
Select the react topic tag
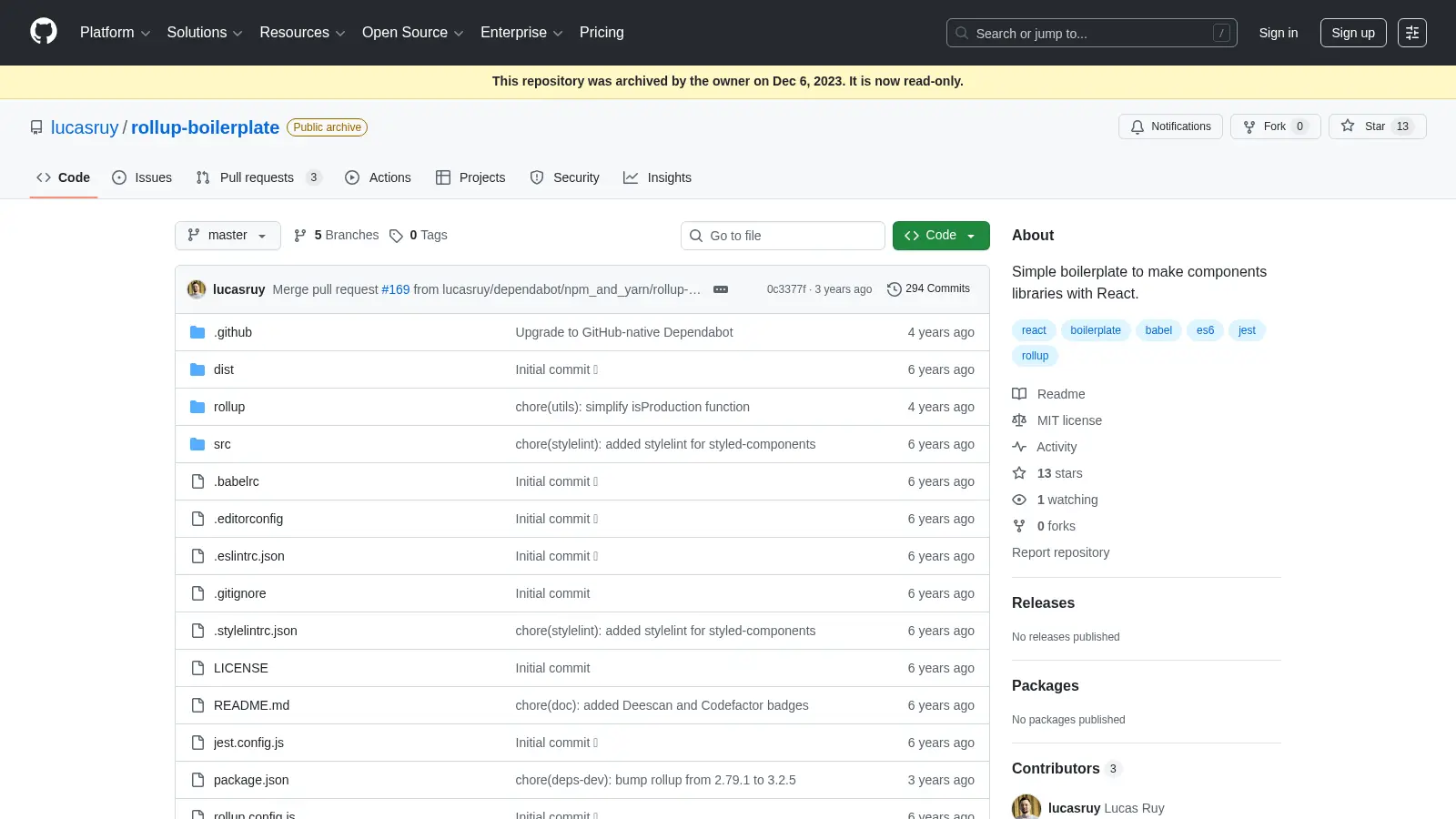(1034, 330)
